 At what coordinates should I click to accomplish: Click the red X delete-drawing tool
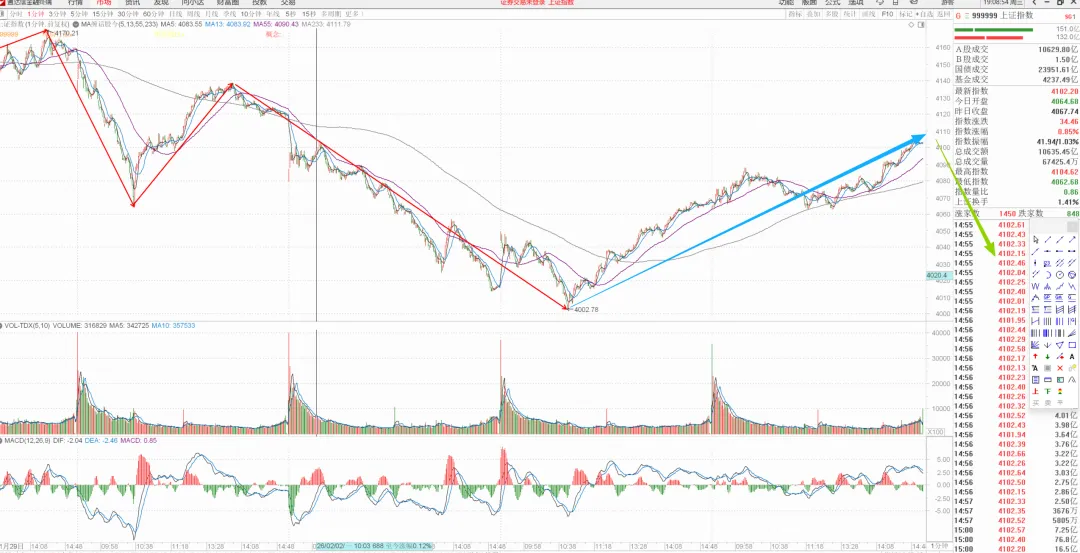tap(1059, 368)
